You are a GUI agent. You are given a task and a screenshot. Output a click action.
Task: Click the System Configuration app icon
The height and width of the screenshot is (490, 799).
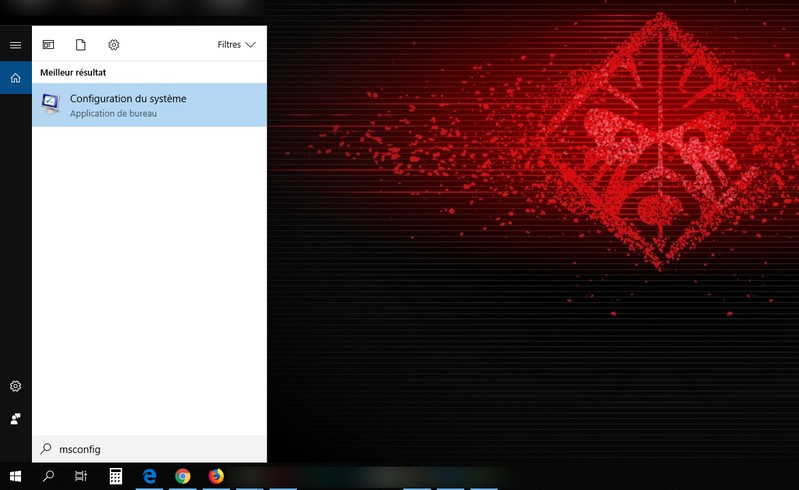click(51, 104)
